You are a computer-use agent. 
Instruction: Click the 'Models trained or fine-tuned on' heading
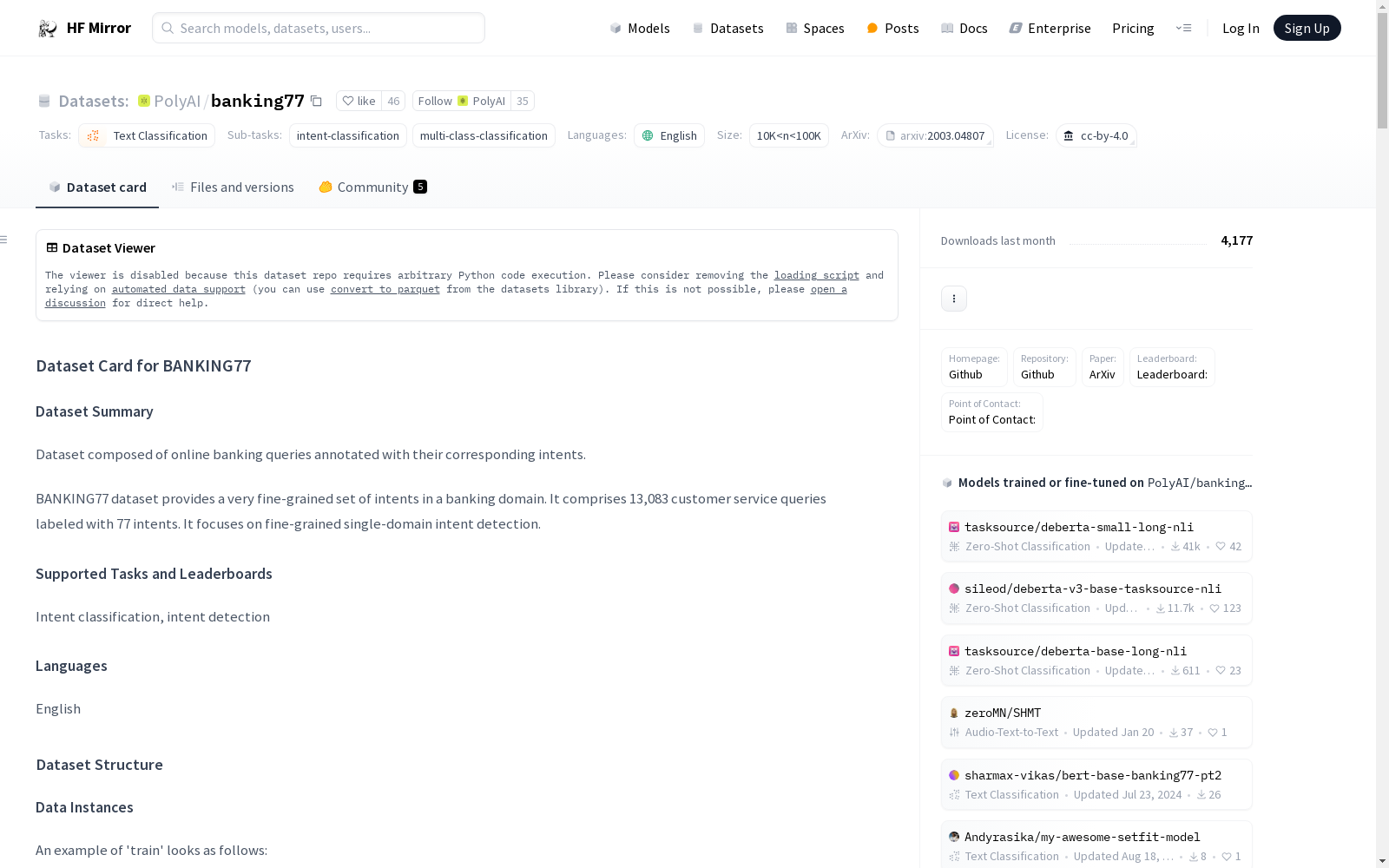(1050, 483)
